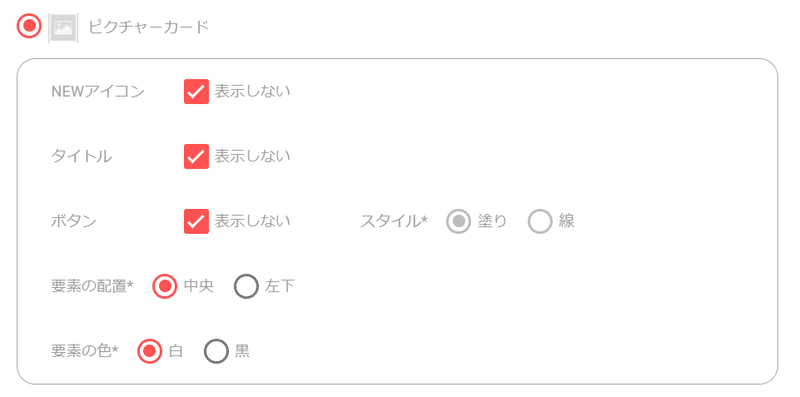Select the ピクチャーカード radio button circle
The height and width of the screenshot is (397, 800).
click(29, 26)
